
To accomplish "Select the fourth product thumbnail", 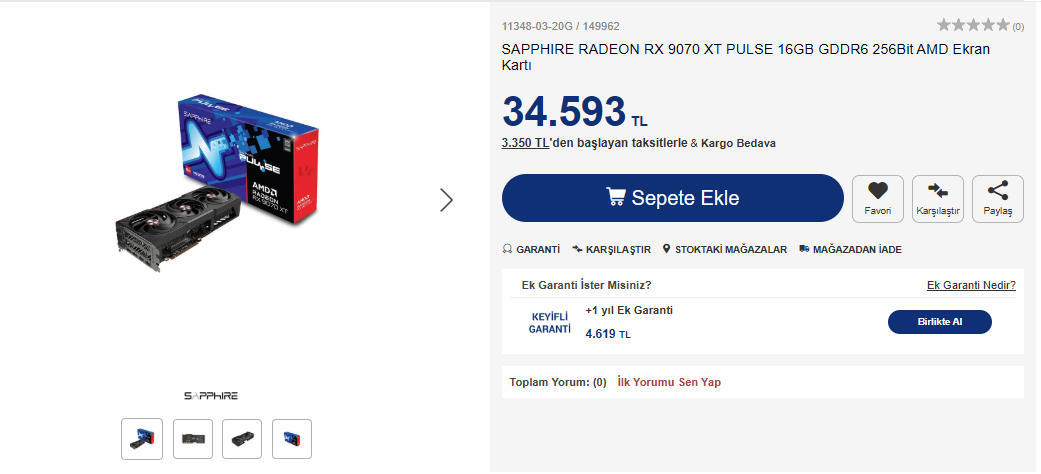I will click(x=292, y=439).
